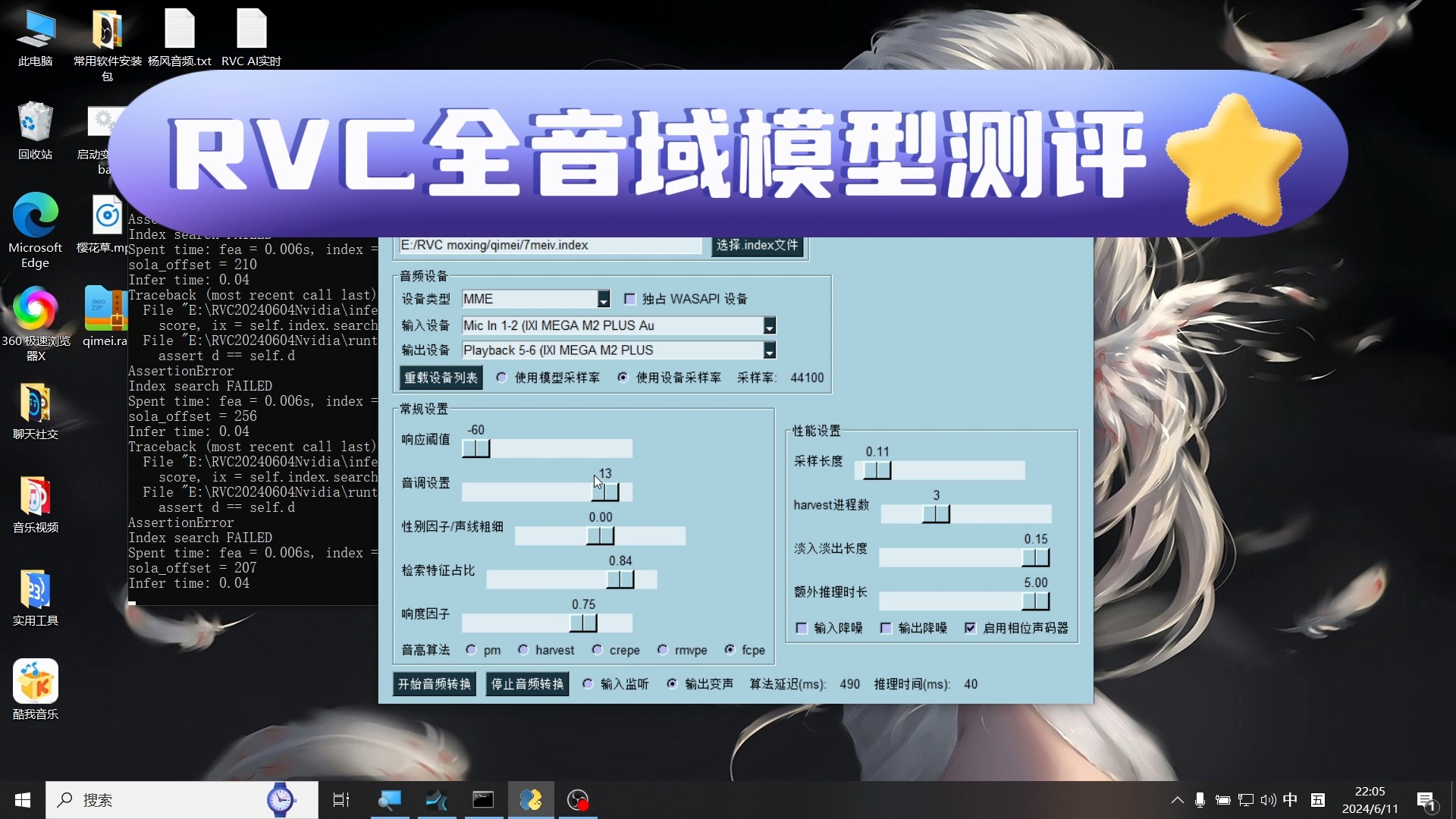1456x819 pixels.
Task: Select the crepe pitch algorithm
Action: [x=598, y=650]
